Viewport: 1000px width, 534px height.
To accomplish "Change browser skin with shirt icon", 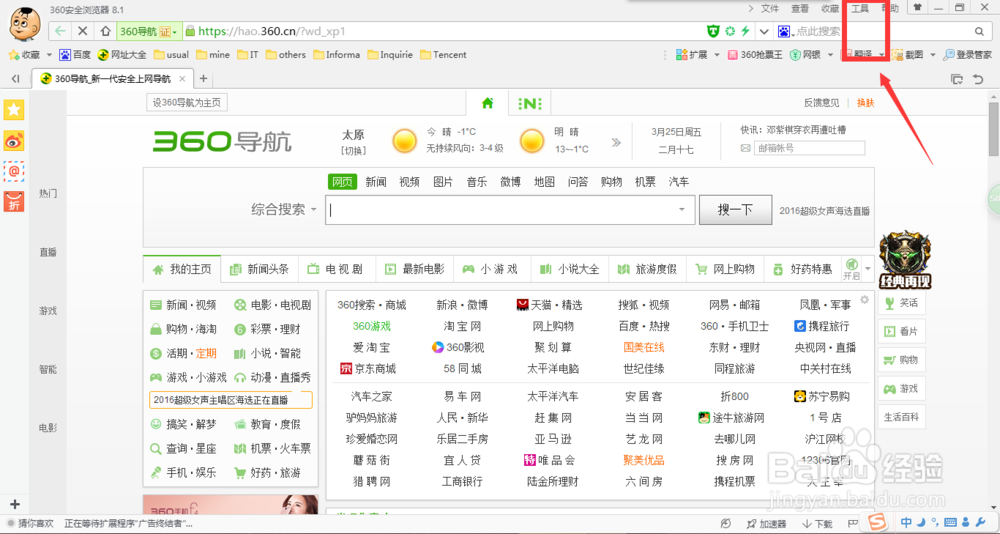I will coord(918,8).
